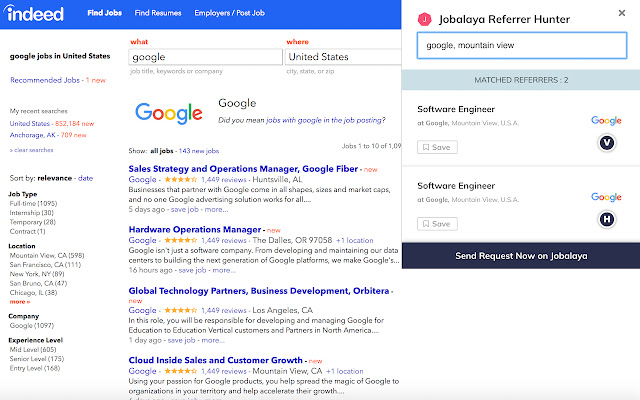The width and height of the screenshot is (640, 400).
Task: Click Google logo on first Software Engineer card
Action: [606, 120]
